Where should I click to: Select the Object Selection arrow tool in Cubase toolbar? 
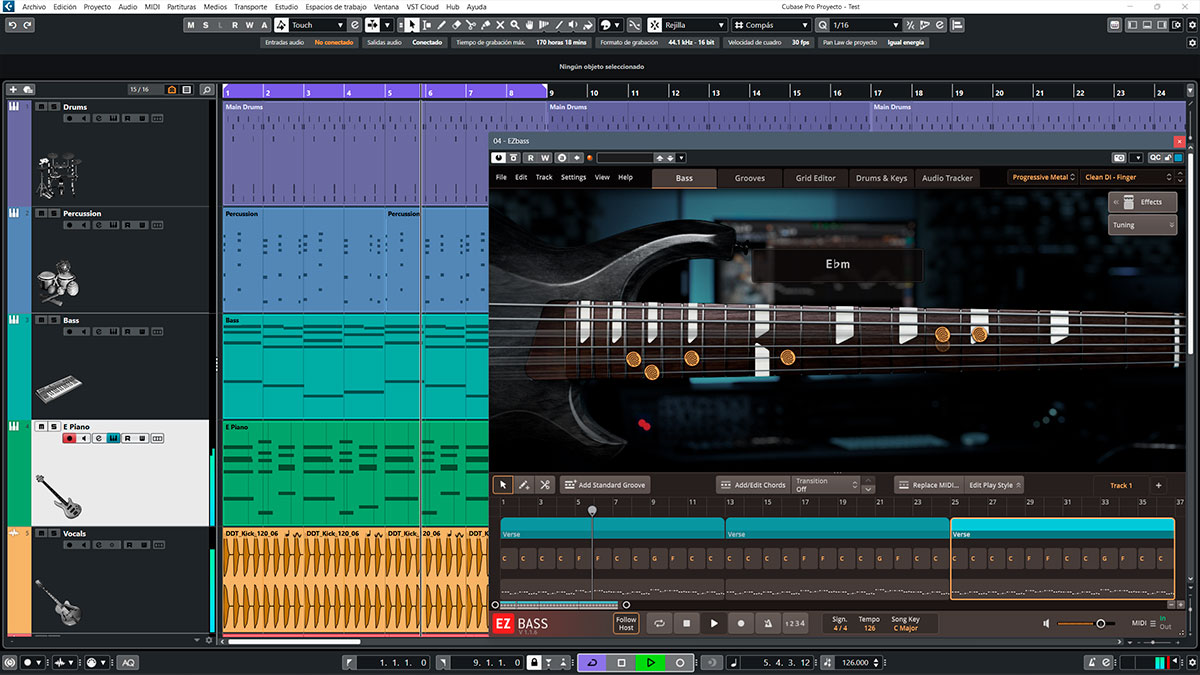point(411,25)
